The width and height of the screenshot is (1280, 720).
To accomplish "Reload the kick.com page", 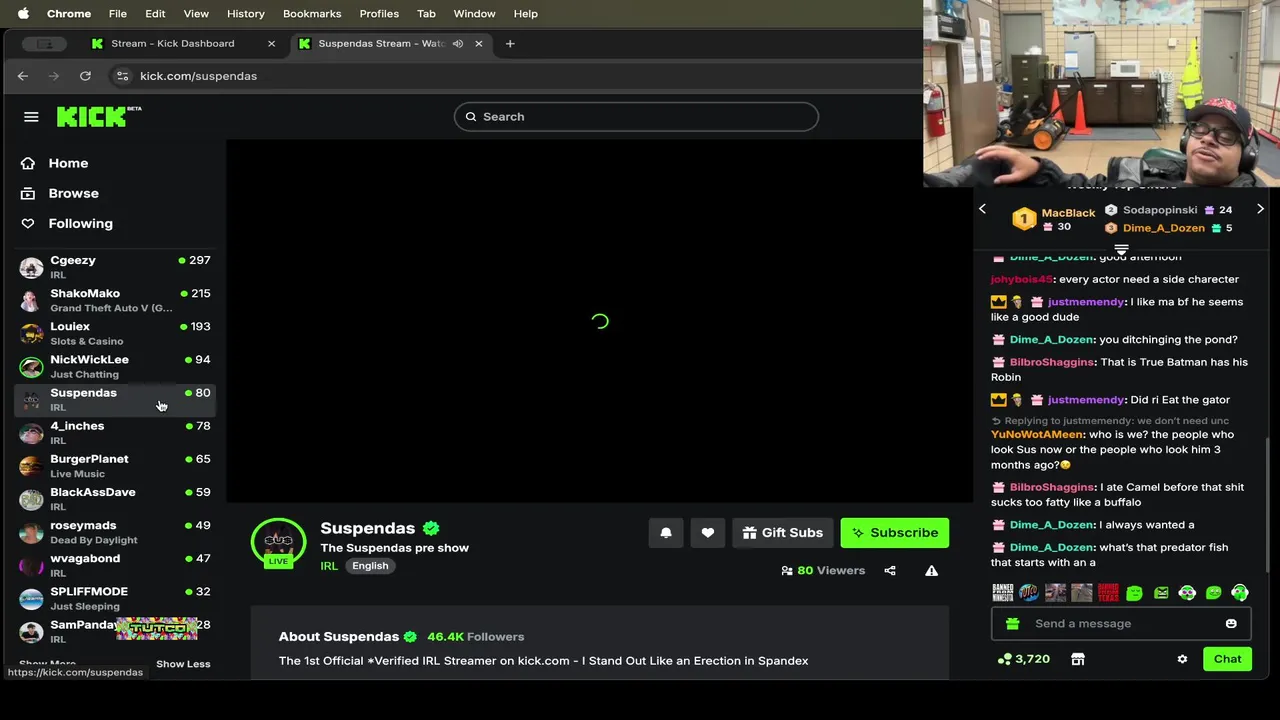I will pyautogui.click(x=85, y=76).
